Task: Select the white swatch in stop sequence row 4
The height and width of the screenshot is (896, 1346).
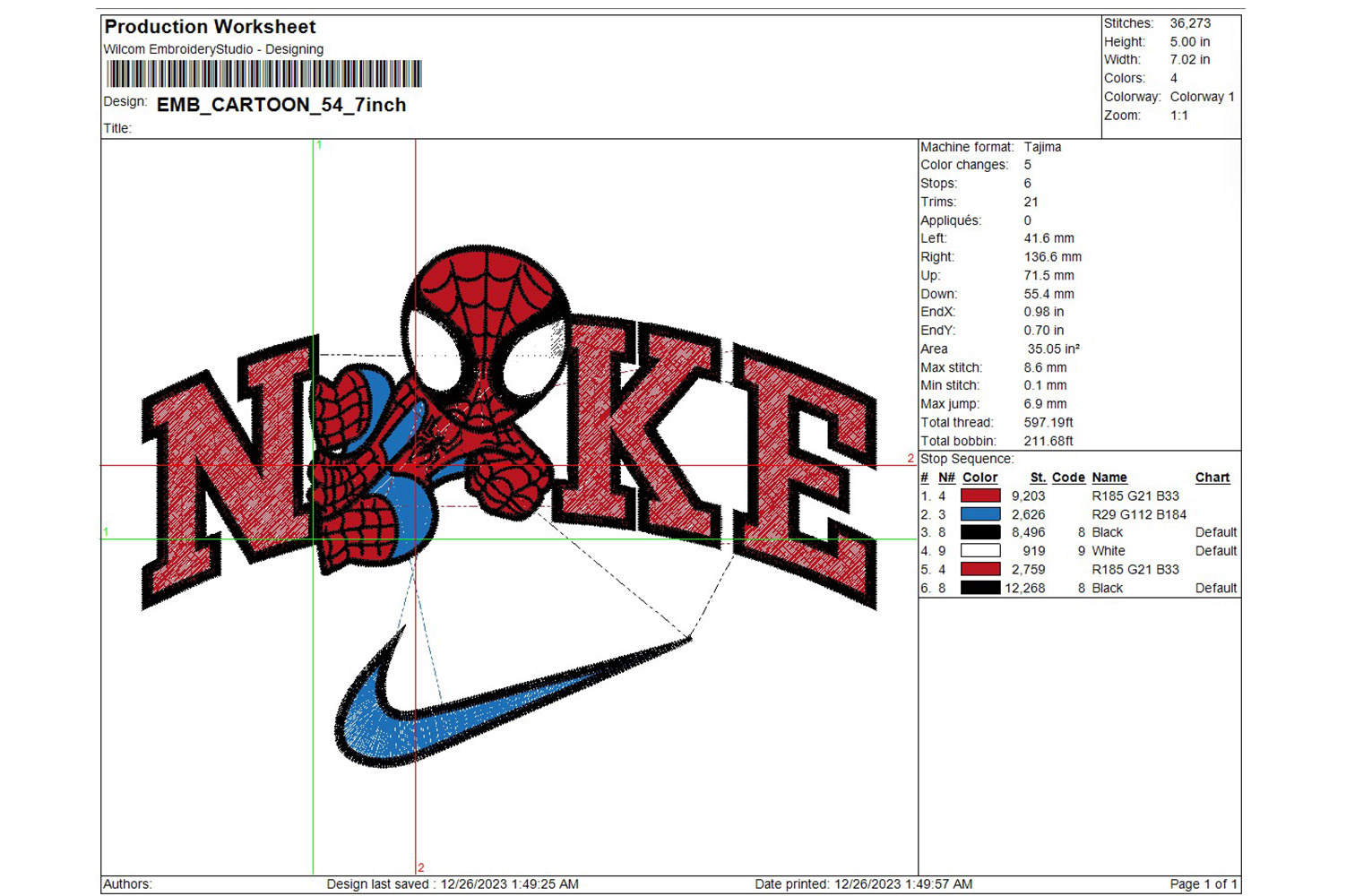Action: (980, 551)
